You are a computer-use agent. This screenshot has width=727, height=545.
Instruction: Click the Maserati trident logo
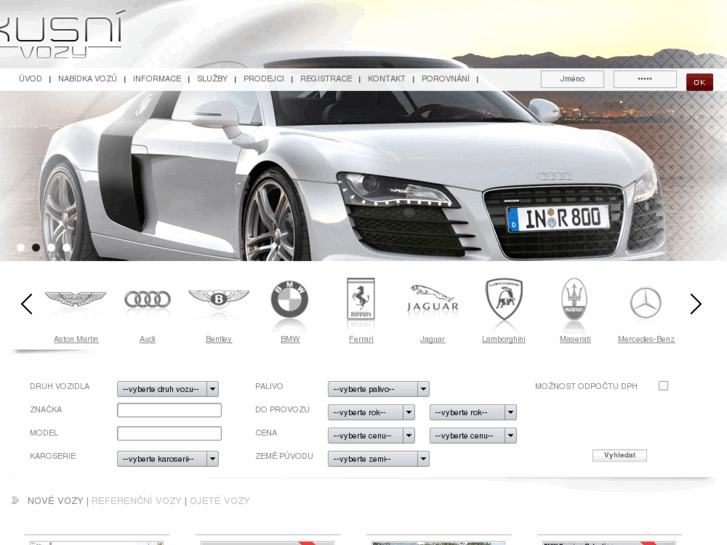(574, 299)
